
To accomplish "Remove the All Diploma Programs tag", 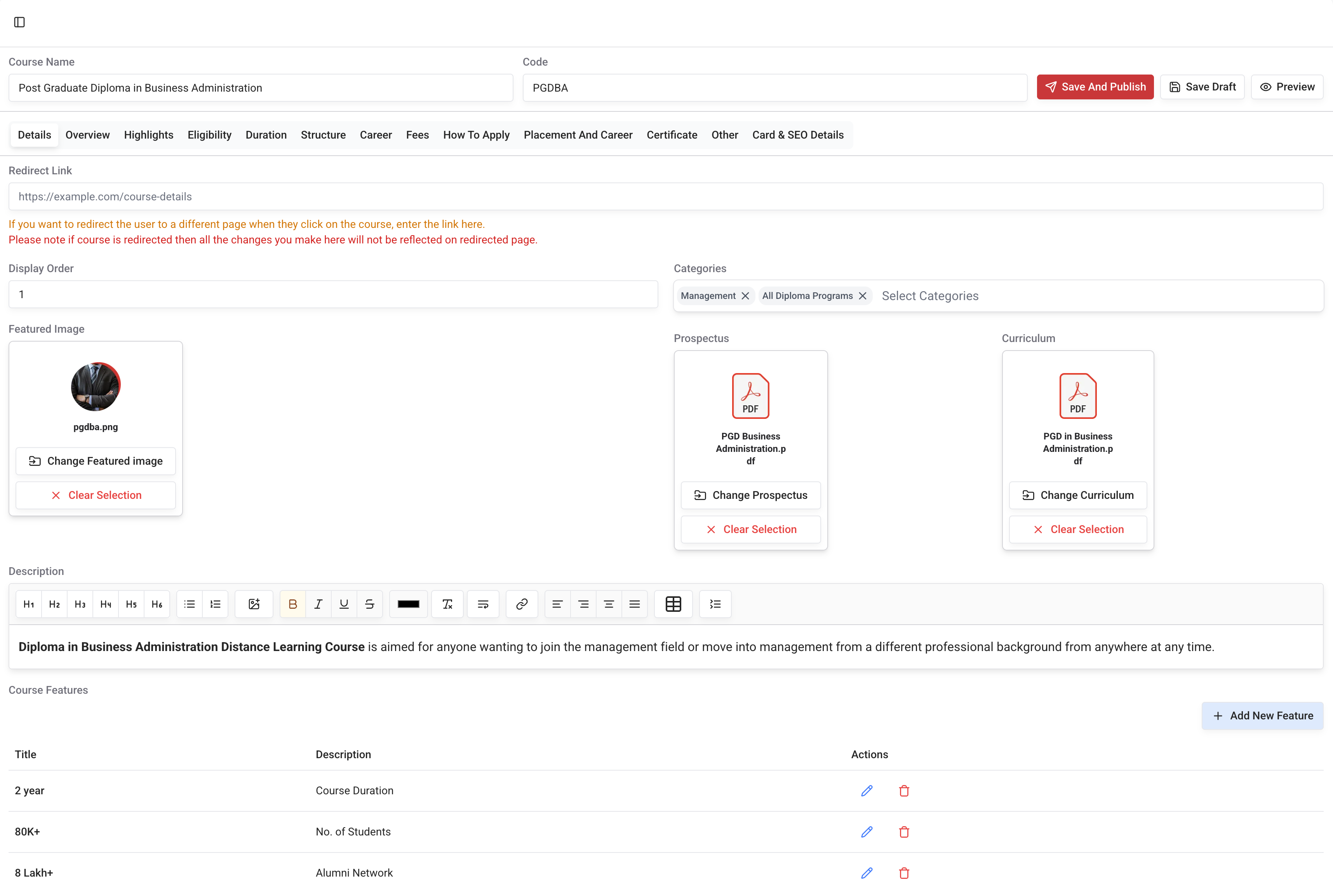I will 862,296.
